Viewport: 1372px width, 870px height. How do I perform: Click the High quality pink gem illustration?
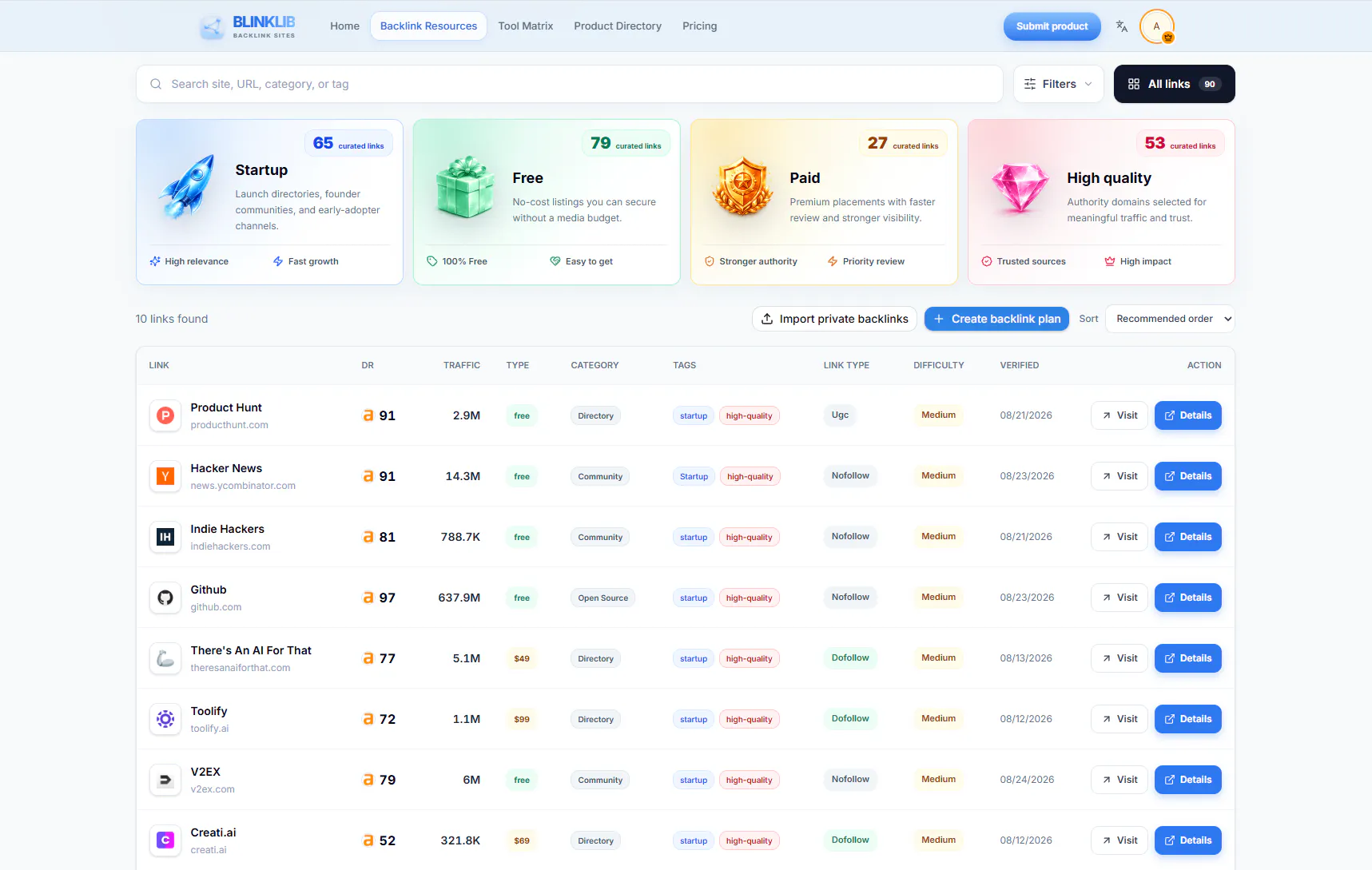1020,188
